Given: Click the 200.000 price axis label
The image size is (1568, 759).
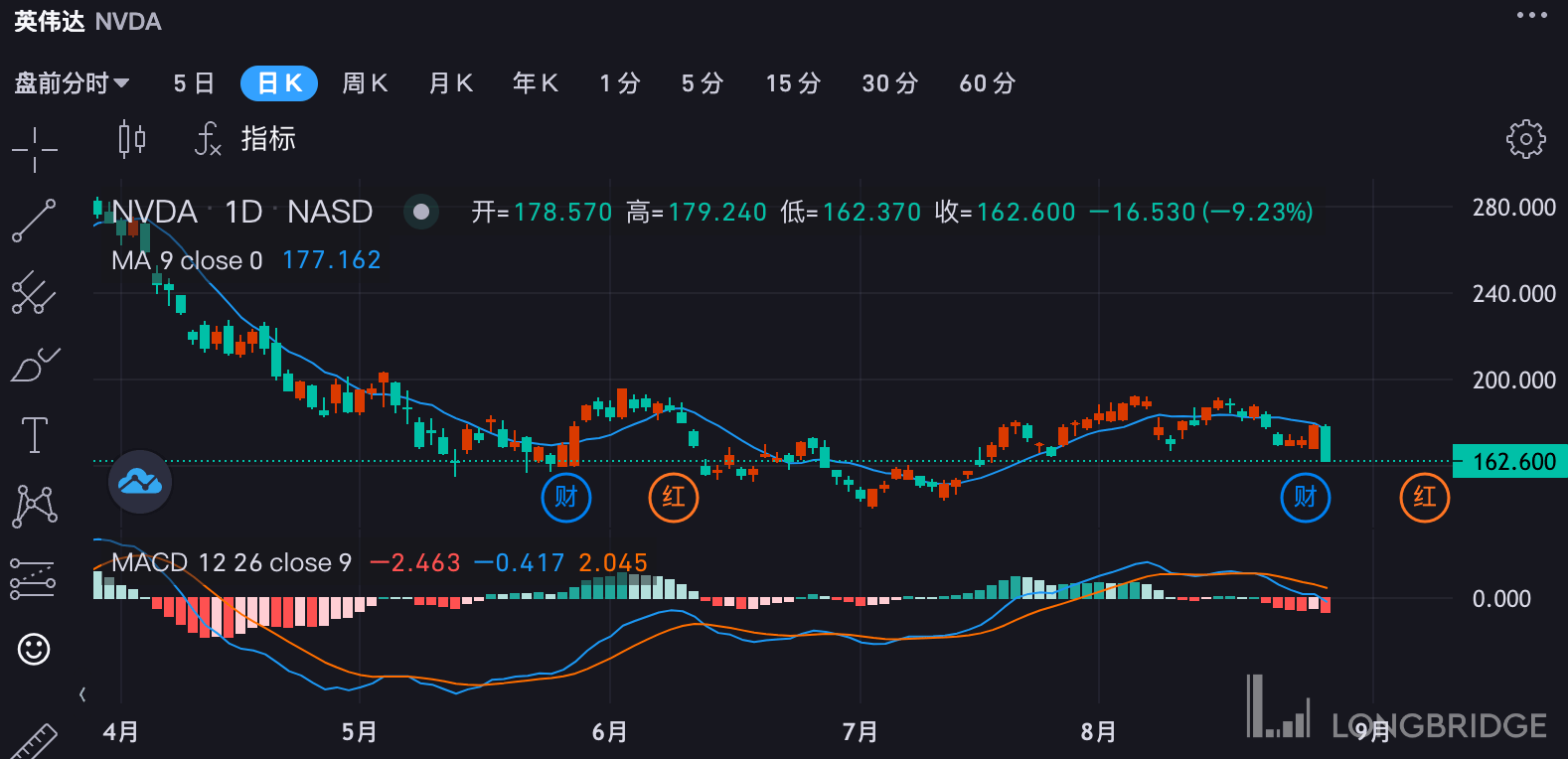Looking at the screenshot, I should tap(1513, 380).
